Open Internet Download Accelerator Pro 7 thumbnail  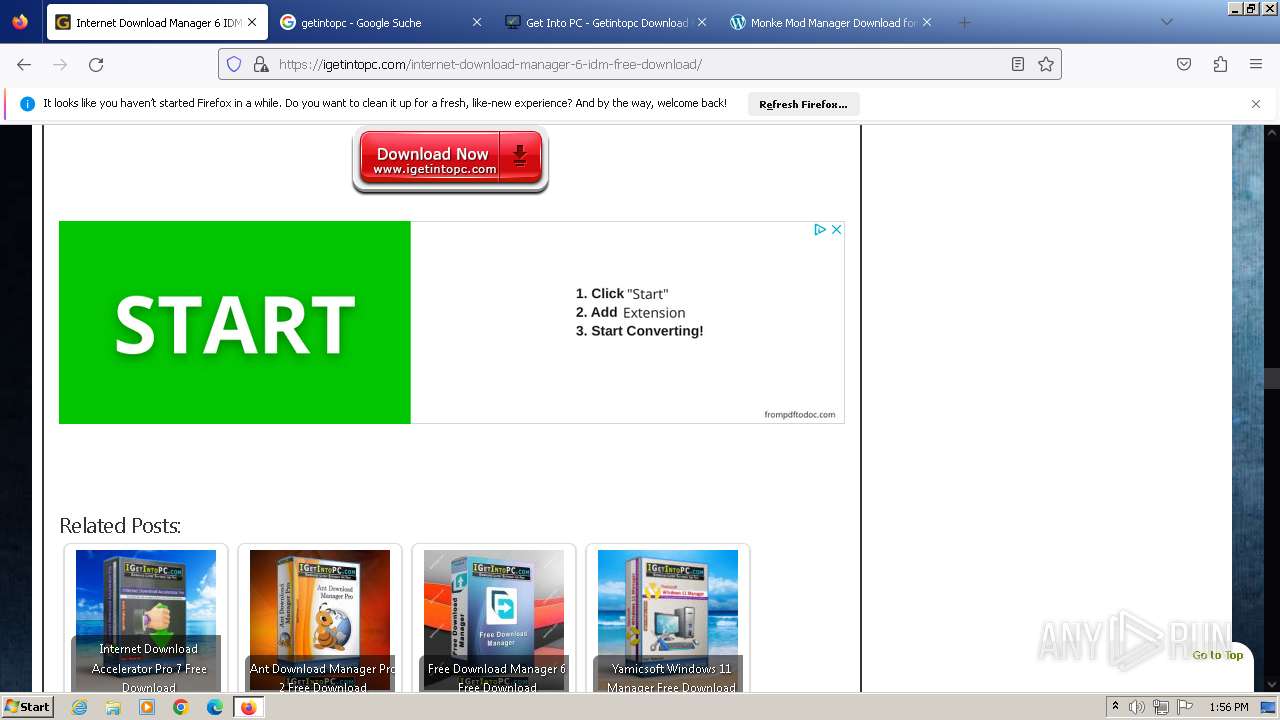click(x=146, y=620)
